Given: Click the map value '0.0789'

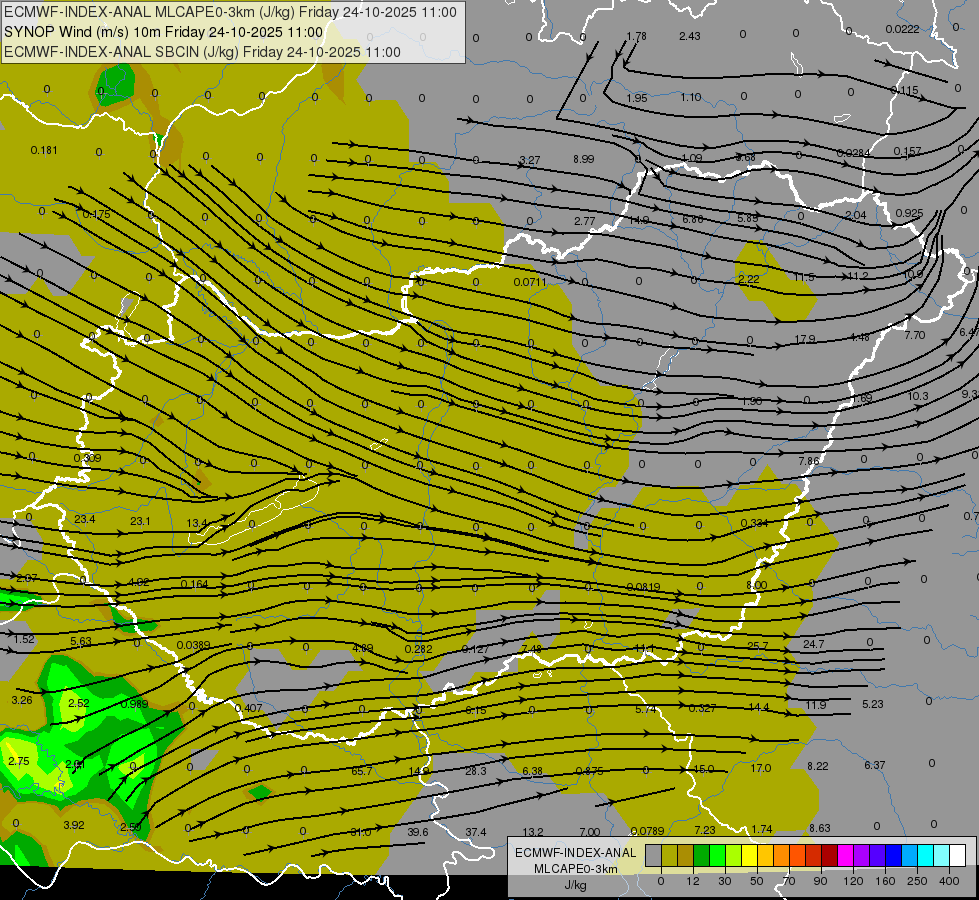Looking at the screenshot, I should 647,831.
